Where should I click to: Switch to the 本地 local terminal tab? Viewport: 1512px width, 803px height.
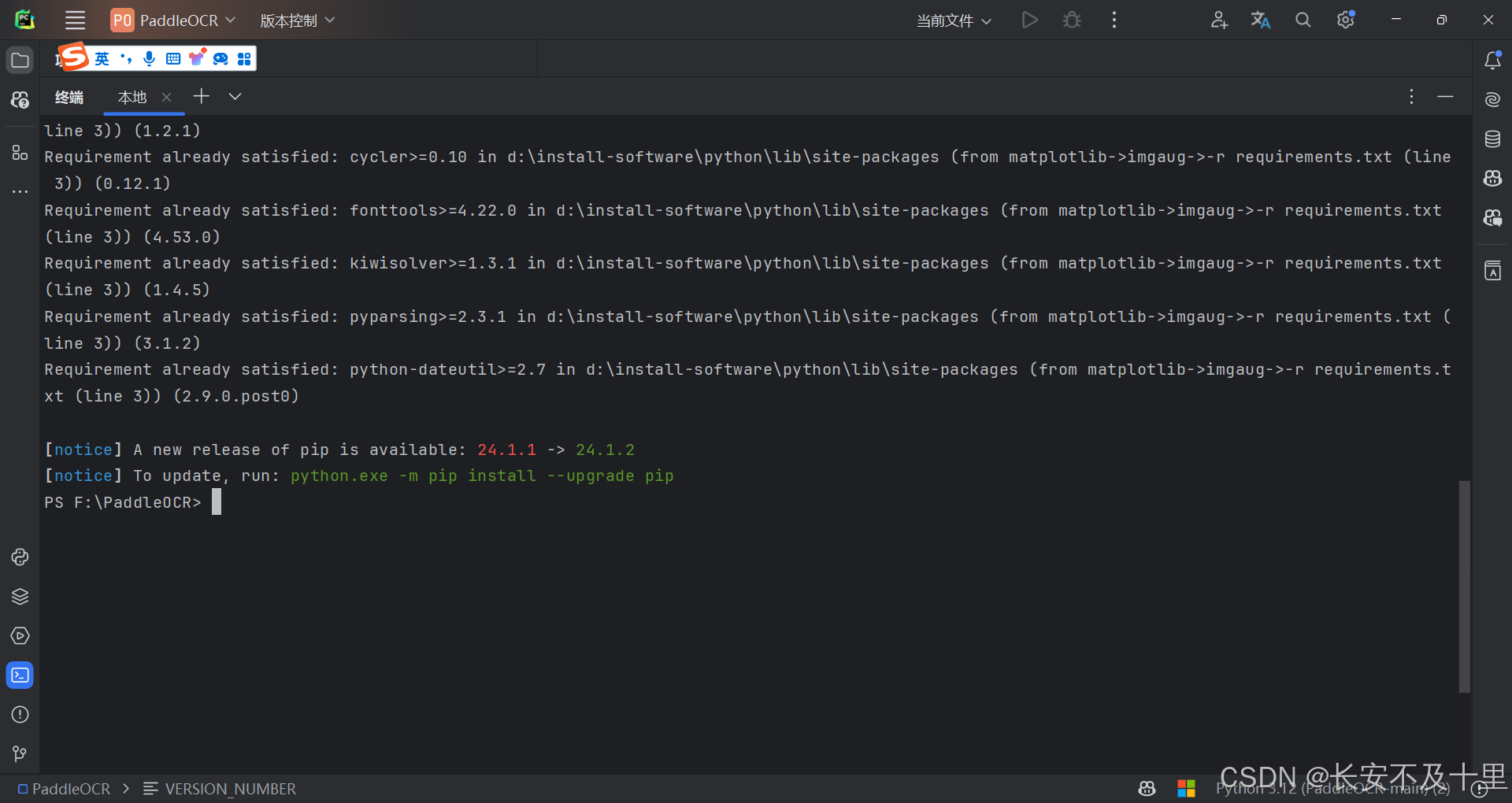tap(132, 97)
